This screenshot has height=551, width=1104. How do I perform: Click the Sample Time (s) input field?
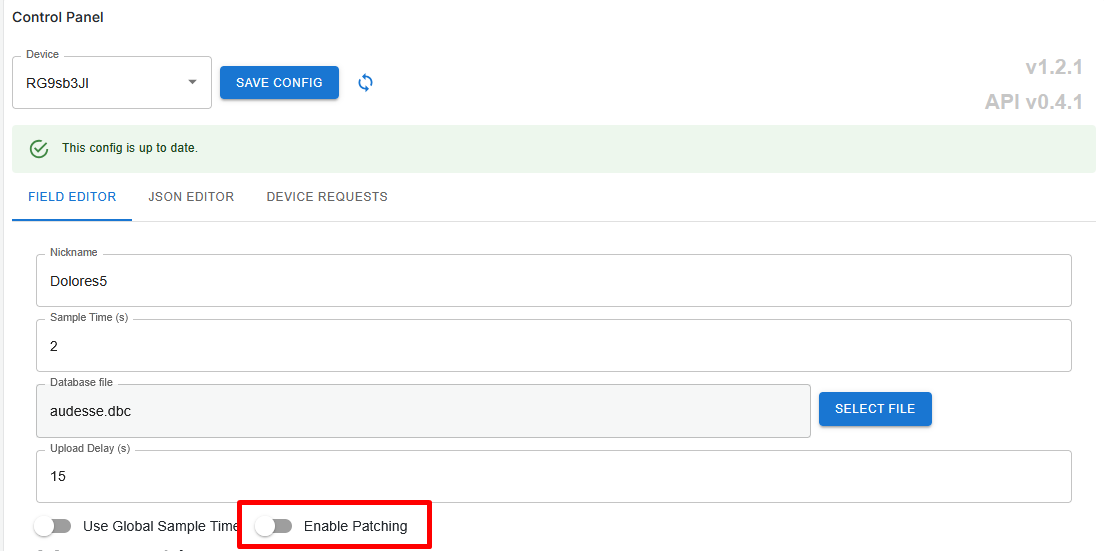point(554,346)
